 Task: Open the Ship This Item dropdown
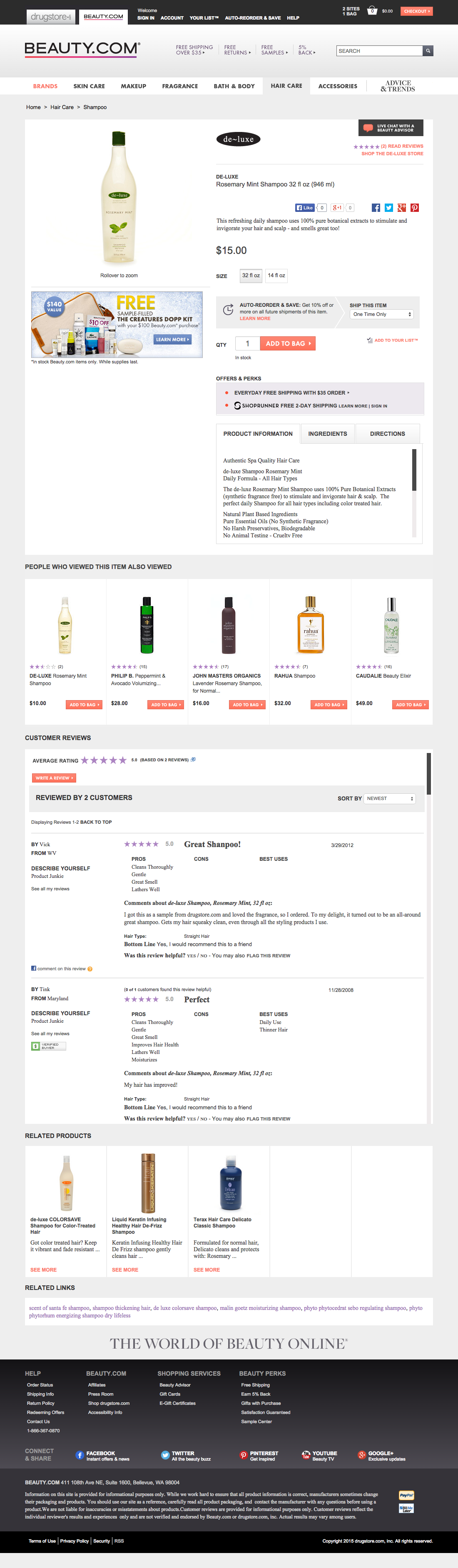(x=382, y=315)
